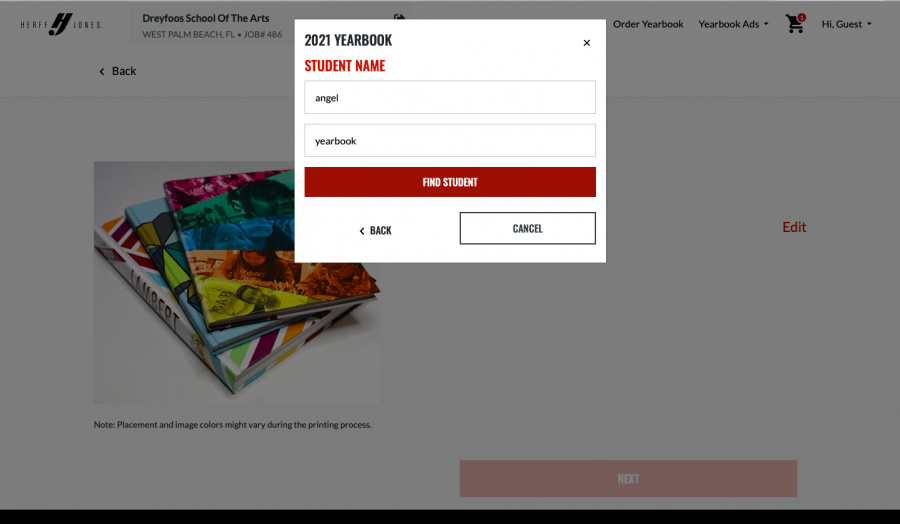The image size is (900, 524).
Task: Click the red Edit link
Action: (794, 227)
